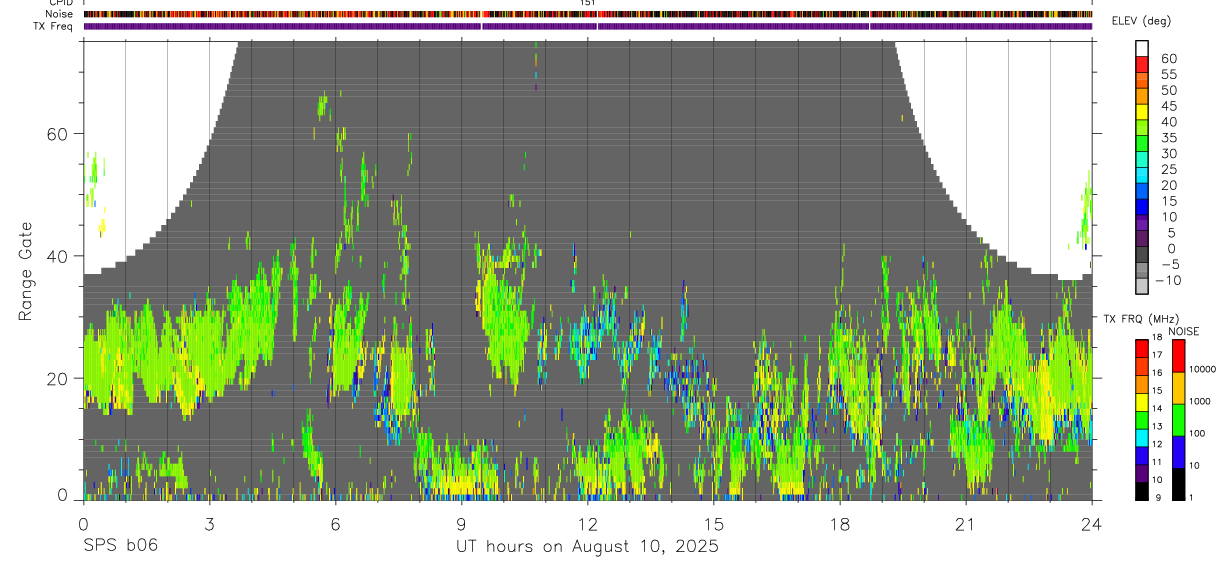Click the TX FRQ (MHz) legend title
1228x567 pixels.
point(1135,319)
